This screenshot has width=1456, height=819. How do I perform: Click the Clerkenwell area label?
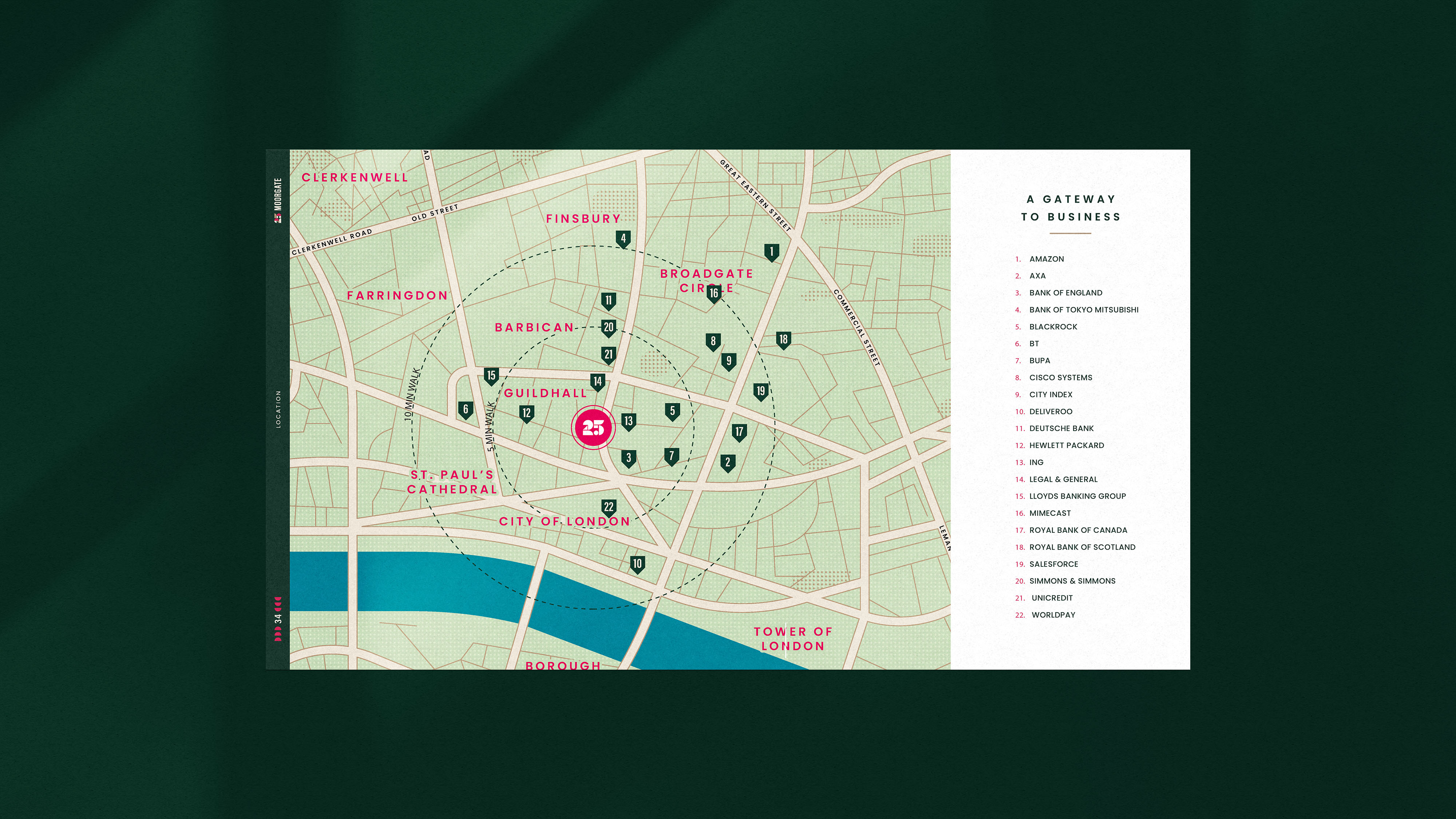point(355,178)
